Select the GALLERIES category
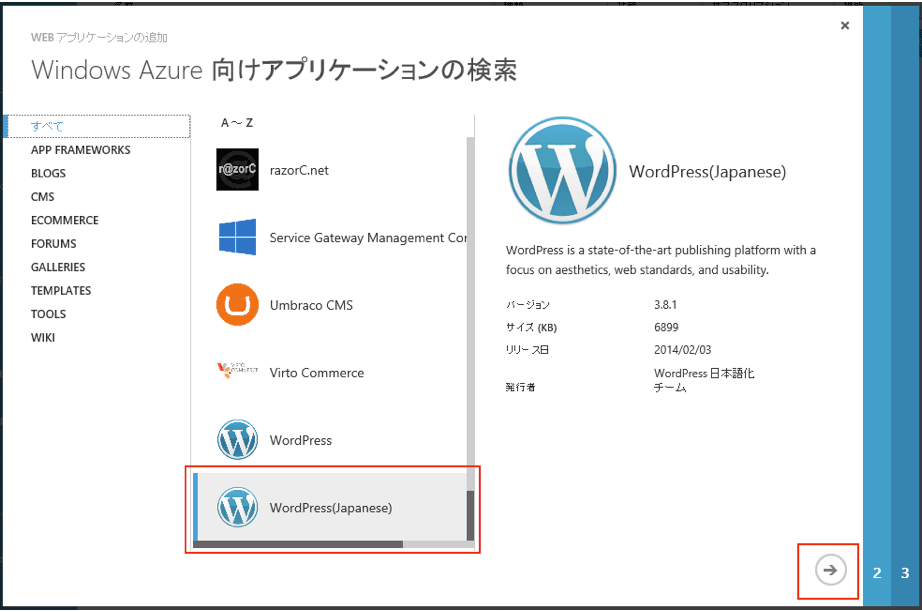Image resolution: width=922 pixels, height=612 pixels. (x=58, y=267)
